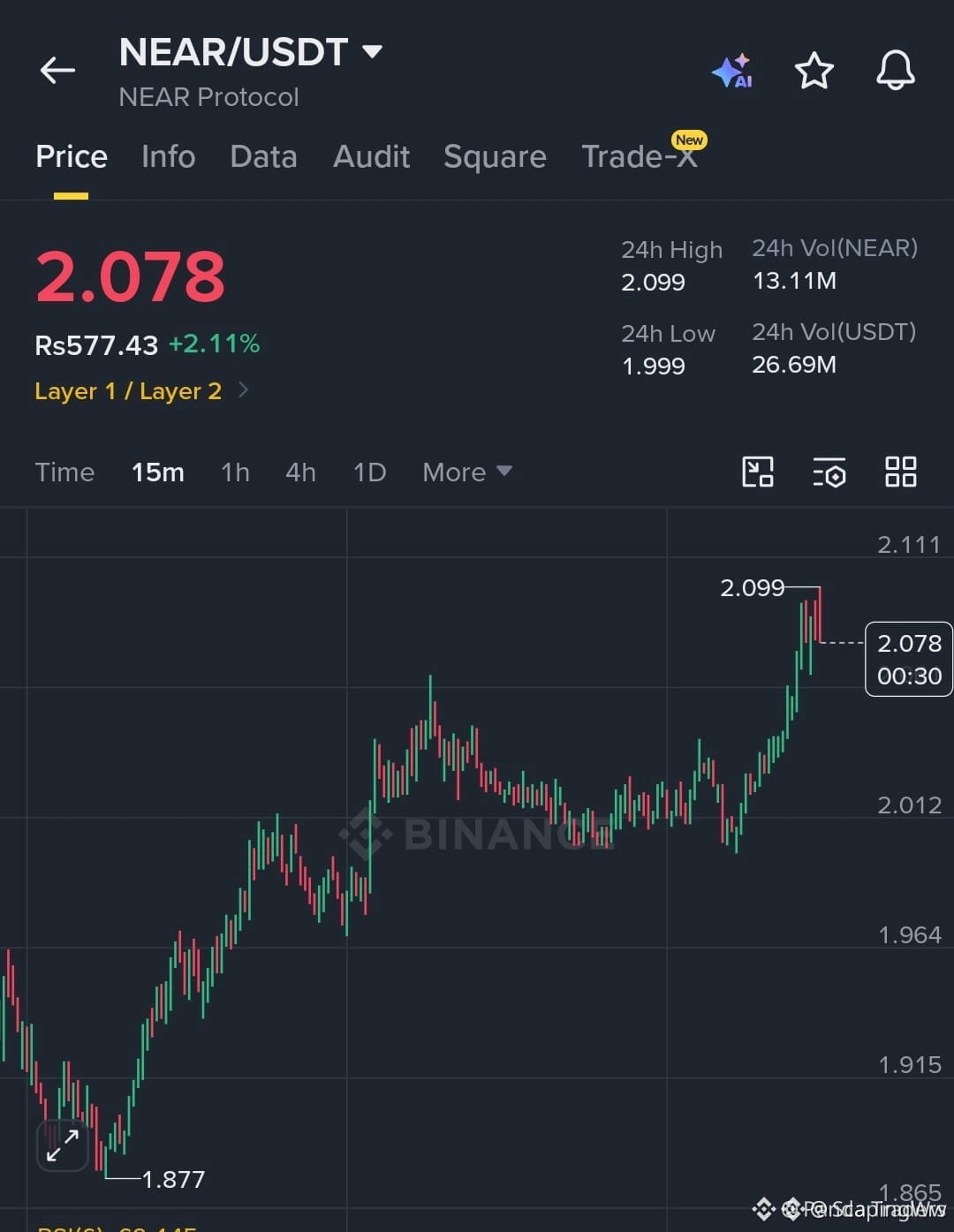Screen dimensions: 954x1232
Task: Click the 24h Vol(USDT) value 26.69M
Action: [794, 364]
